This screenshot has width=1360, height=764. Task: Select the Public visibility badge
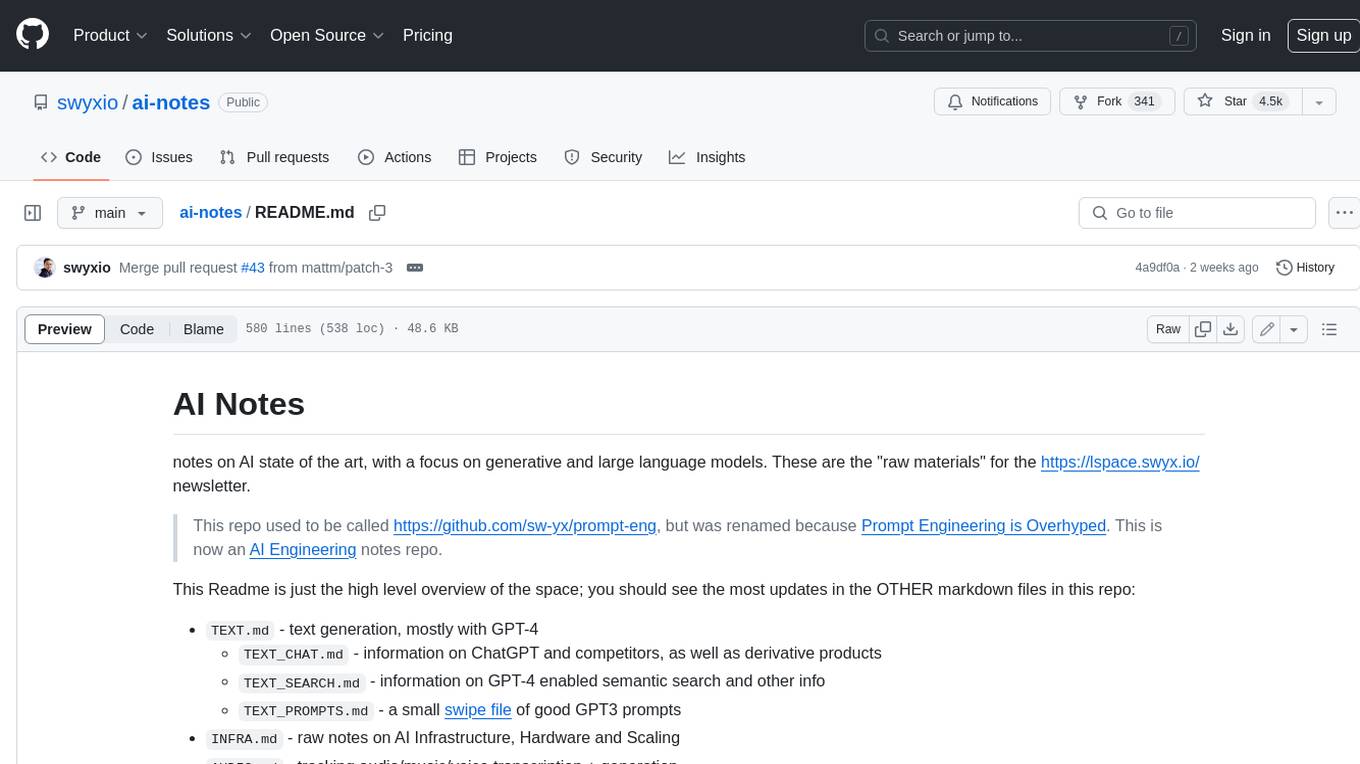click(243, 102)
